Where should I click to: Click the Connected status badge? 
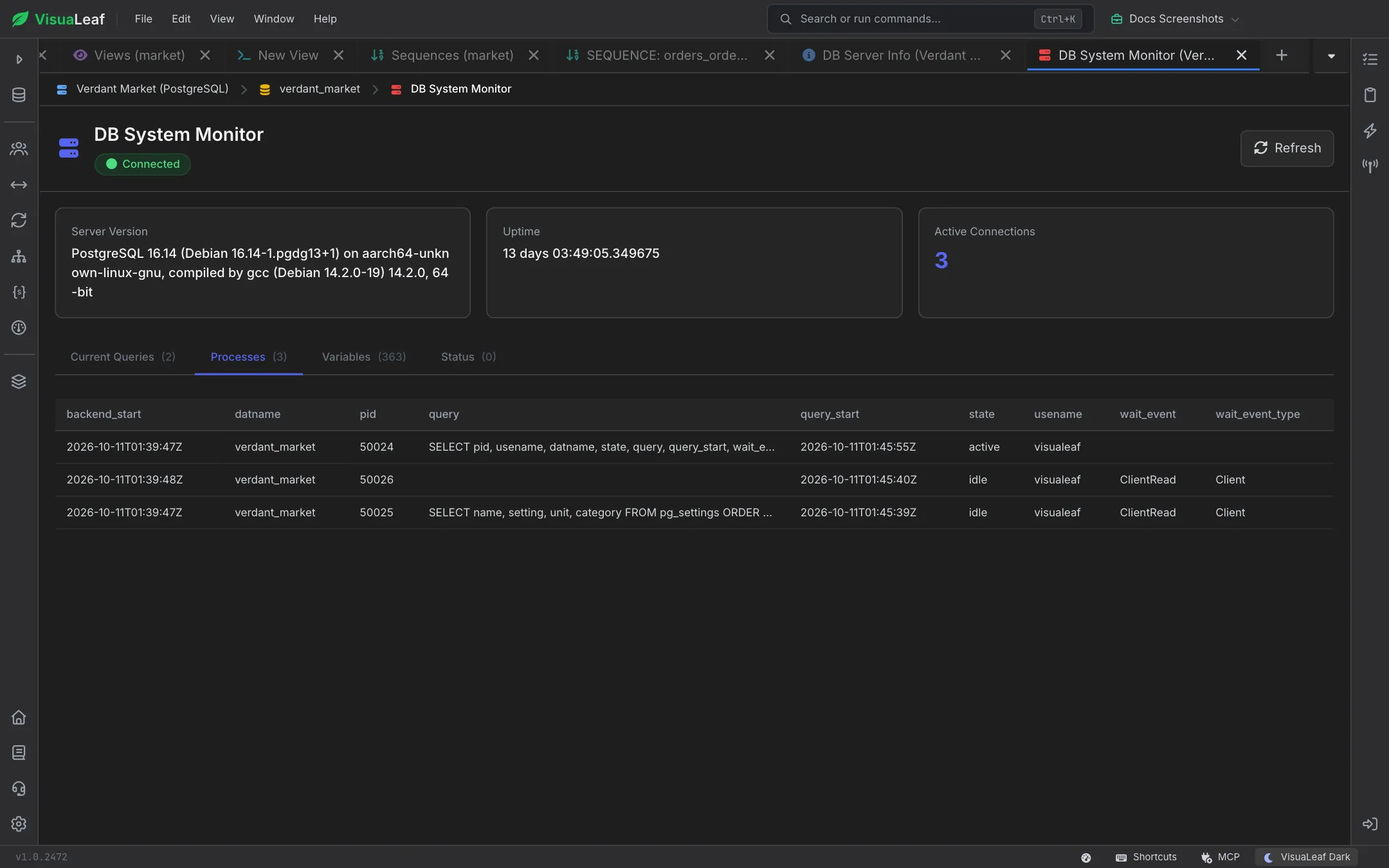[143, 165]
